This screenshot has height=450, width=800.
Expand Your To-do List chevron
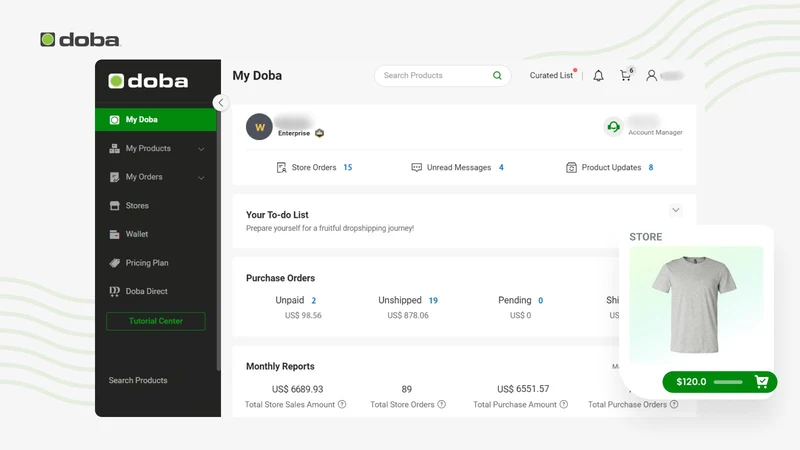(676, 210)
